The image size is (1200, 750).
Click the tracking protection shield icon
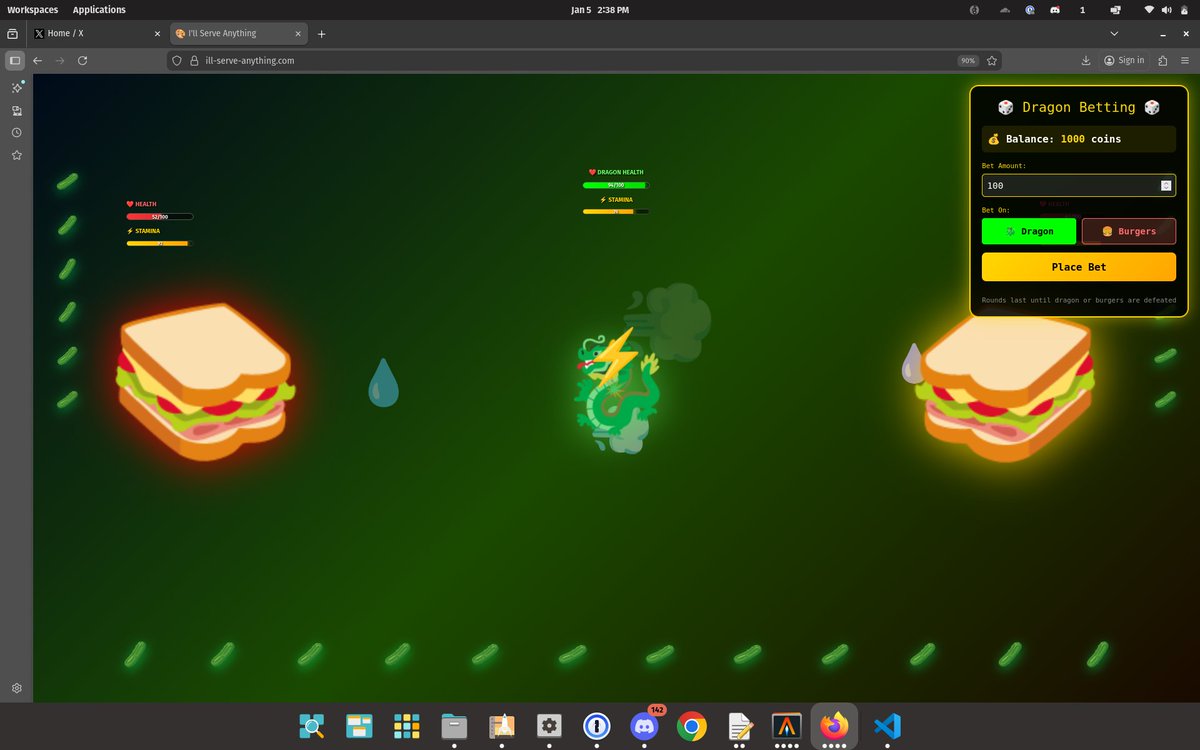(178, 60)
